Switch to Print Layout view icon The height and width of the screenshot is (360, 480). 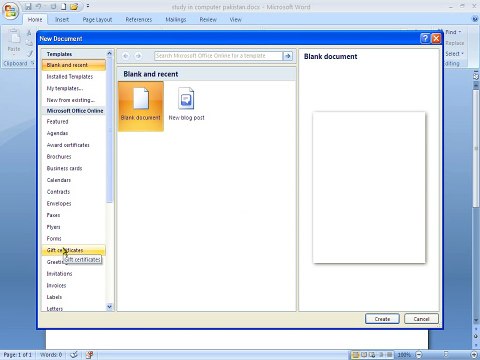355,355
